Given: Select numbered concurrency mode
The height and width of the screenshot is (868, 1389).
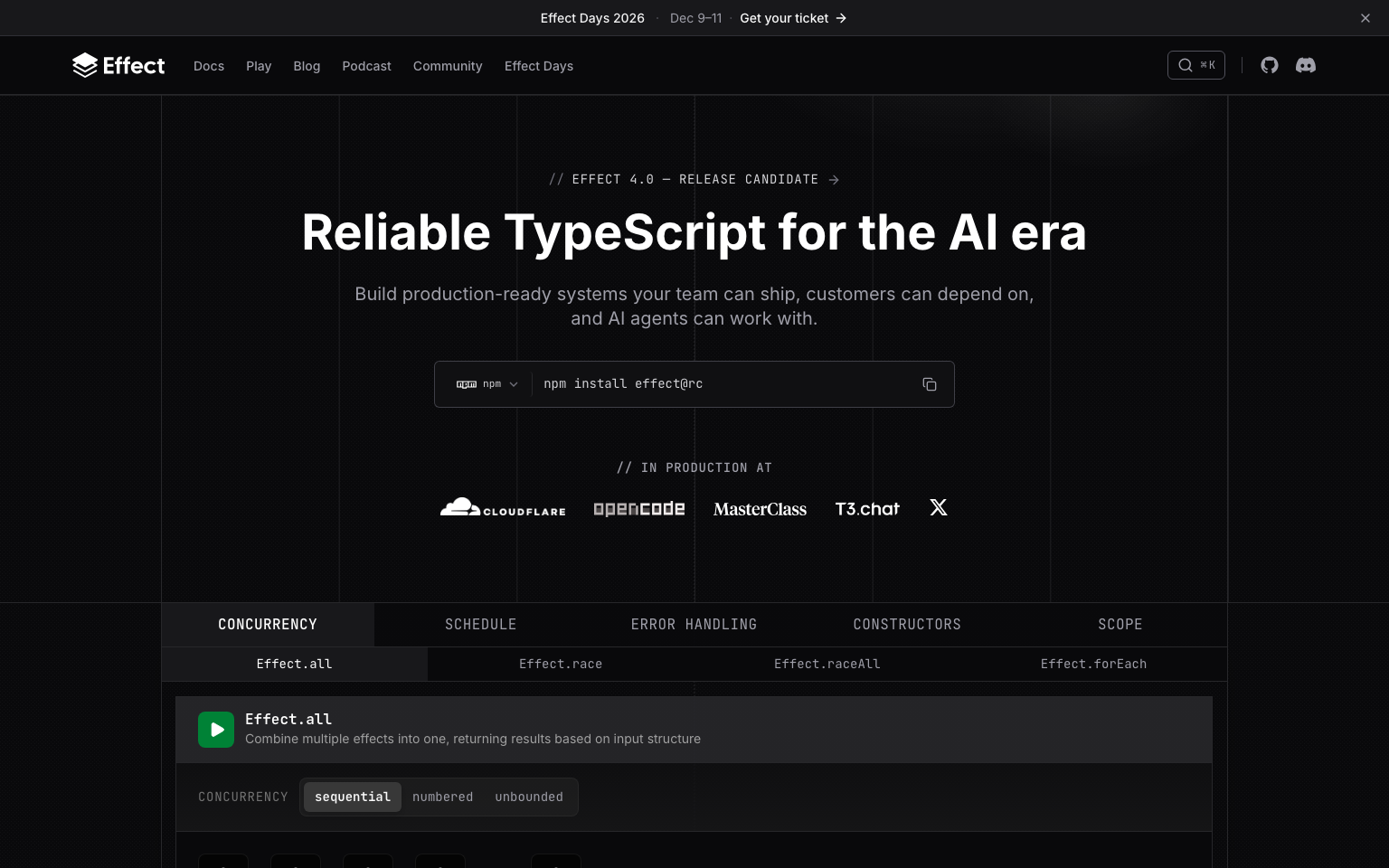Looking at the screenshot, I should coord(443,797).
